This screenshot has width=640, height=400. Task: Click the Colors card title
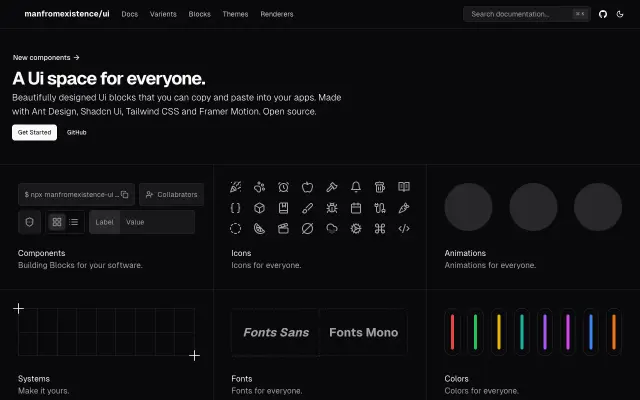point(456,379)
